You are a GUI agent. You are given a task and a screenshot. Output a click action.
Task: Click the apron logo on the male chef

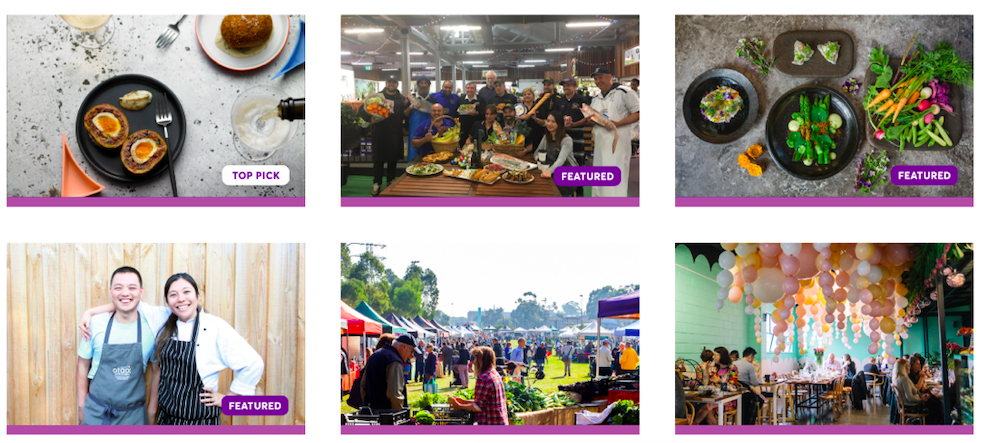(x=121, y=371)
